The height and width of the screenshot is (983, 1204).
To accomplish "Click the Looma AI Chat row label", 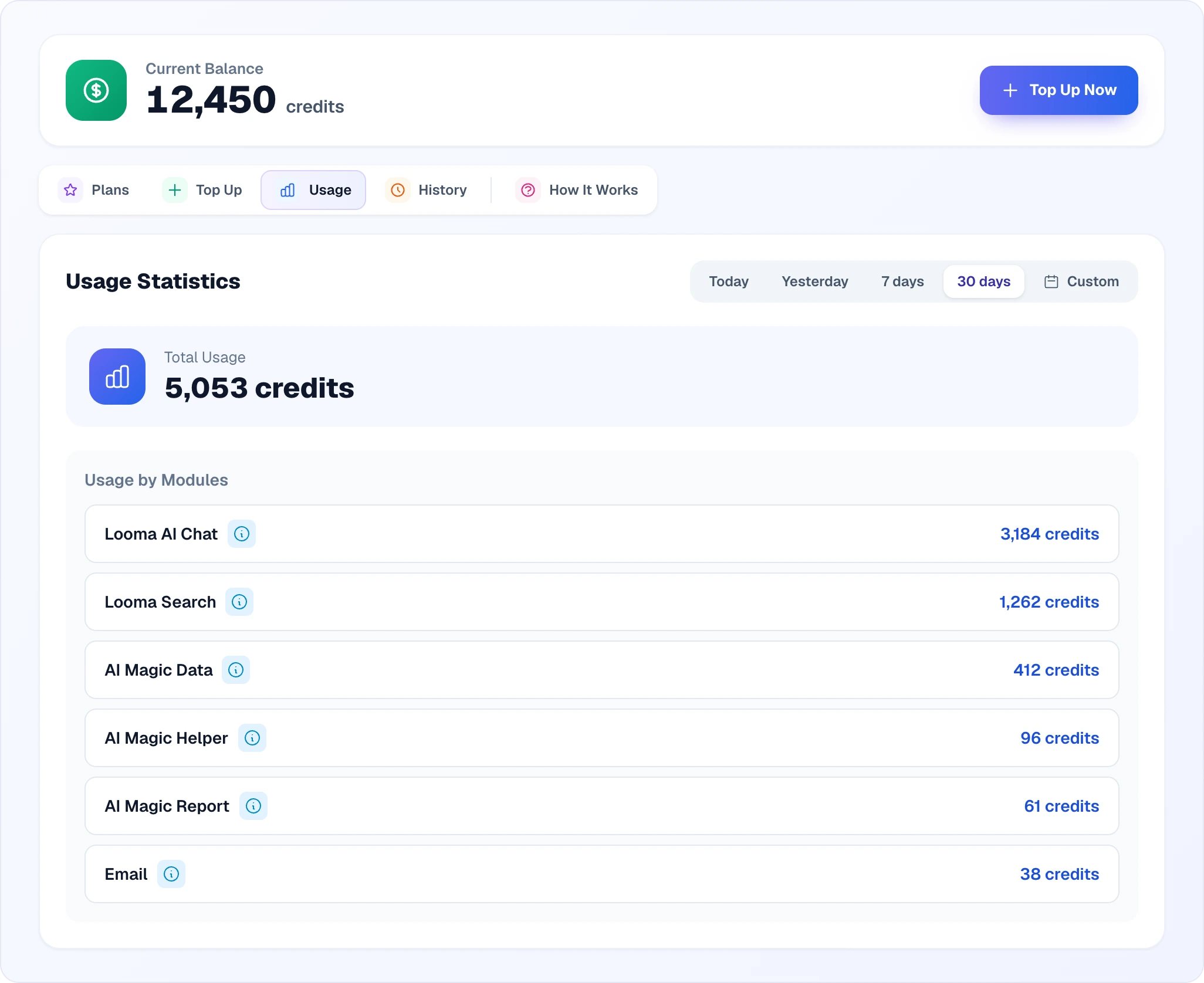I will (x=161, y=534).
